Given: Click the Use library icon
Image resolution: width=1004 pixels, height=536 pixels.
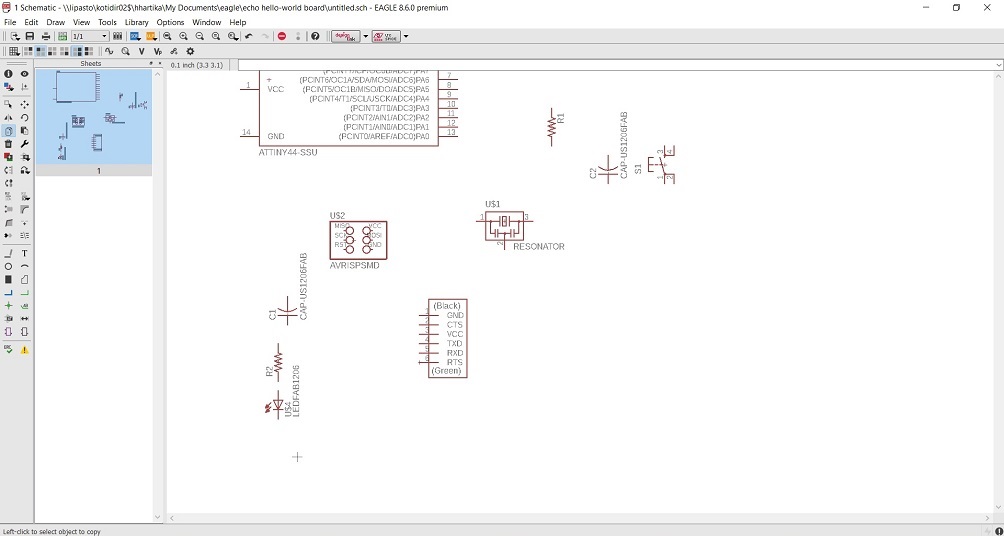Looking at the screenshot, I should coord(118,37).
